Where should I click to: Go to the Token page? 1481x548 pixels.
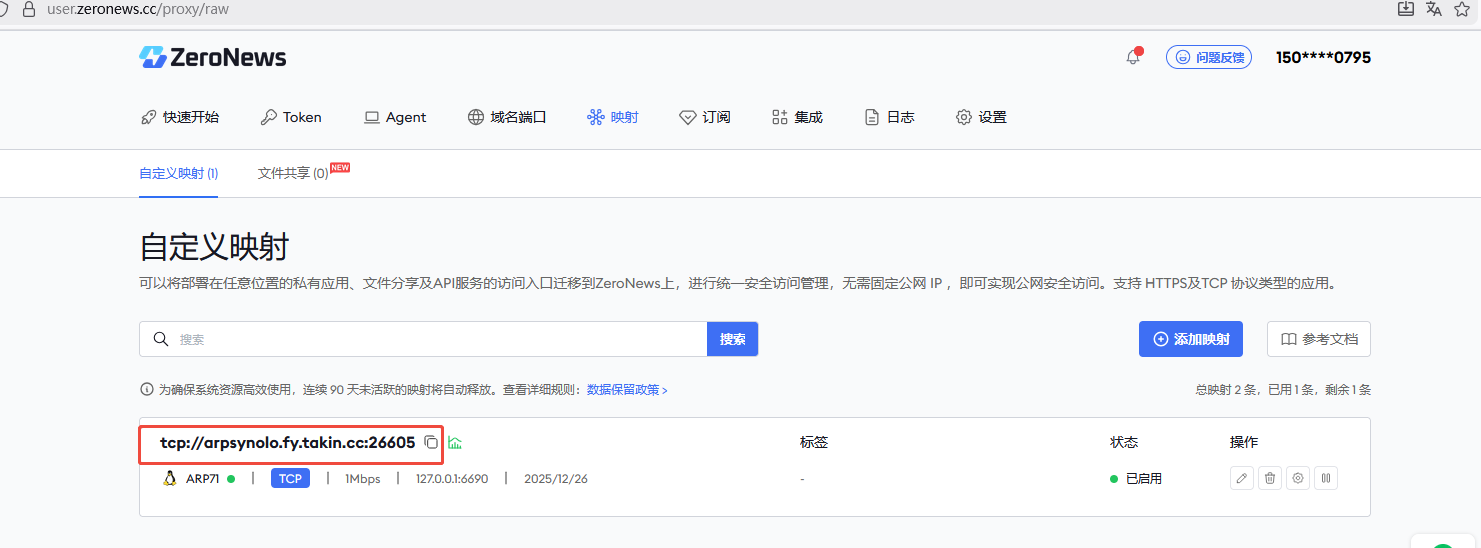tap(291, 117)
